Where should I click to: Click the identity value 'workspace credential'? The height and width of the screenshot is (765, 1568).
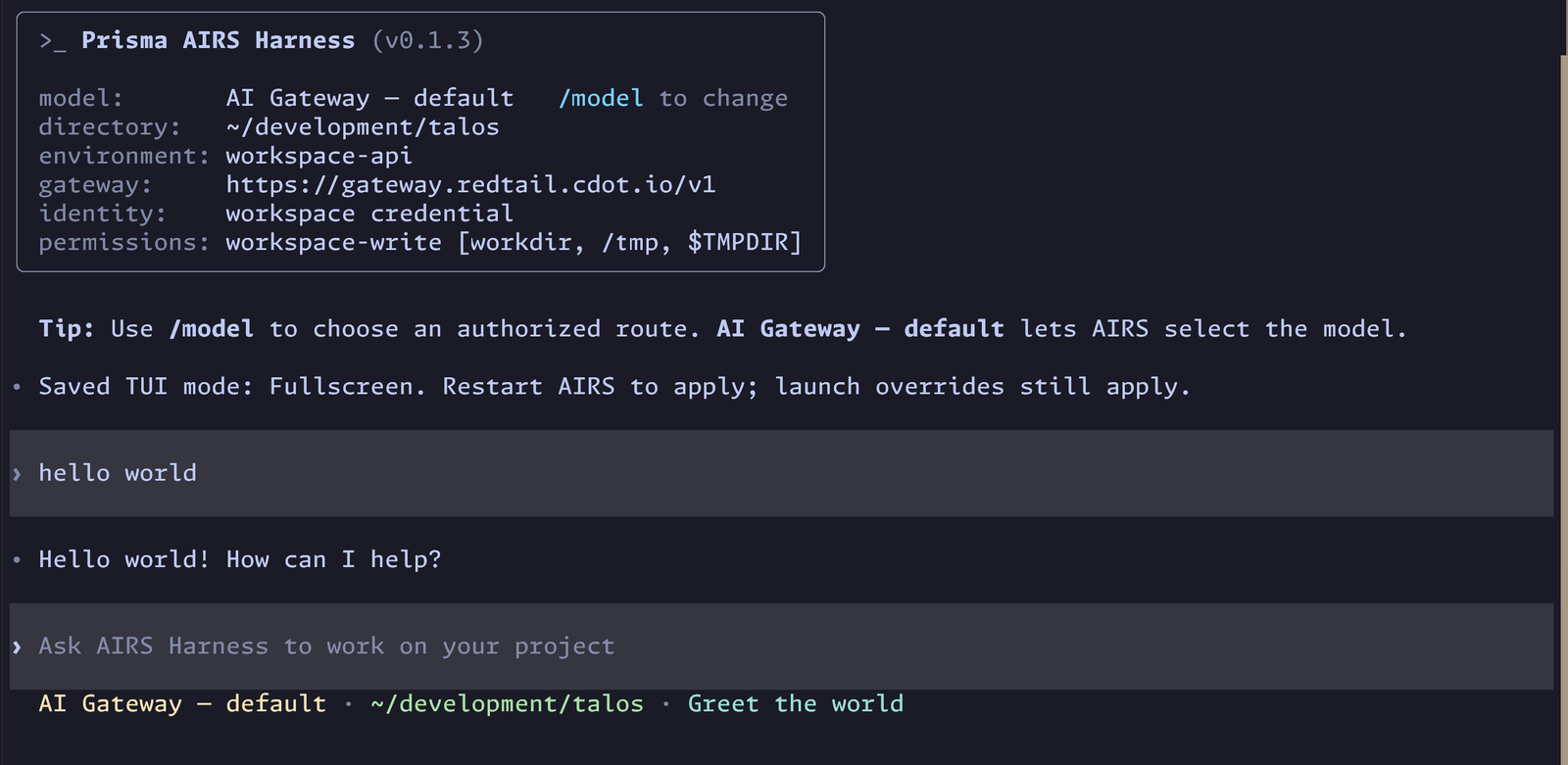point(369,214)
